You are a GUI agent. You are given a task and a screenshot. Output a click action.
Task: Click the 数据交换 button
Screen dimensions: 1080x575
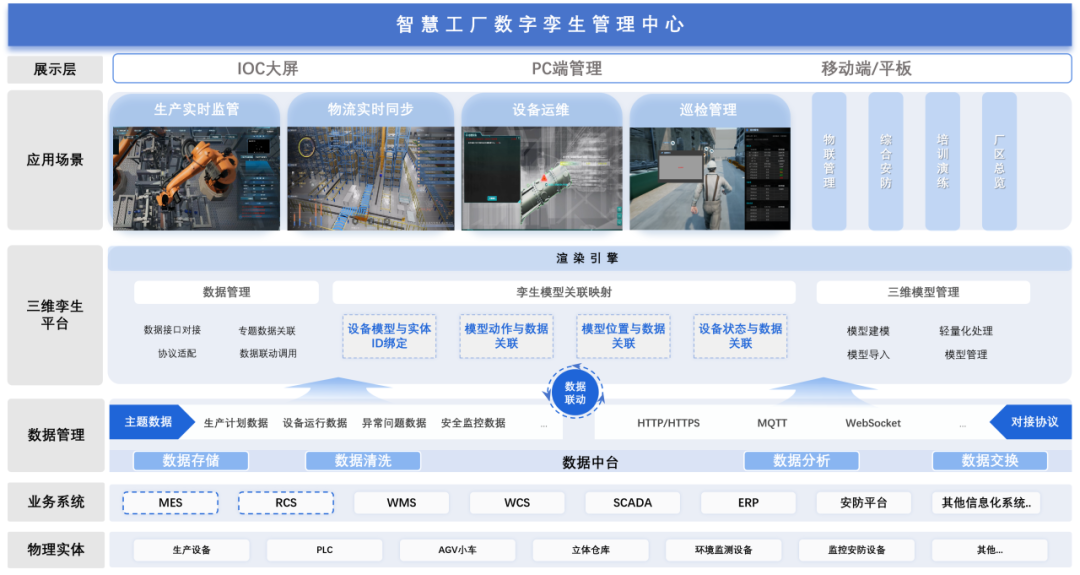pos(990,461)
